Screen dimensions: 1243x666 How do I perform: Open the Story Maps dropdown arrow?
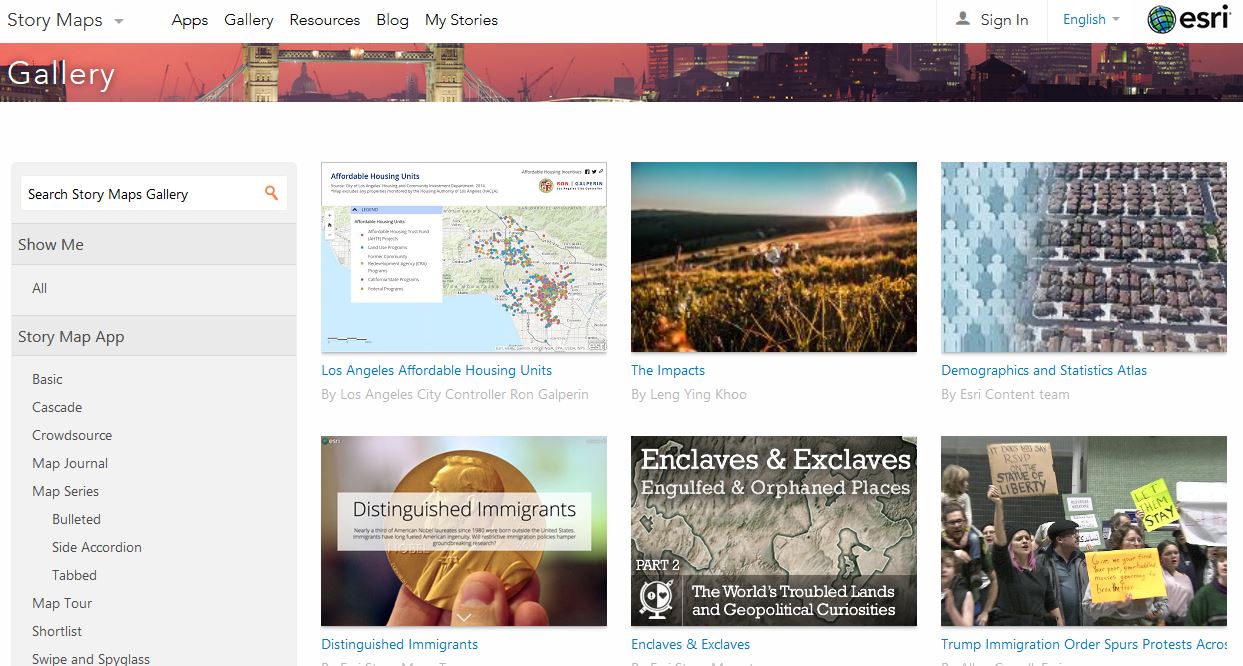(119, 21)
